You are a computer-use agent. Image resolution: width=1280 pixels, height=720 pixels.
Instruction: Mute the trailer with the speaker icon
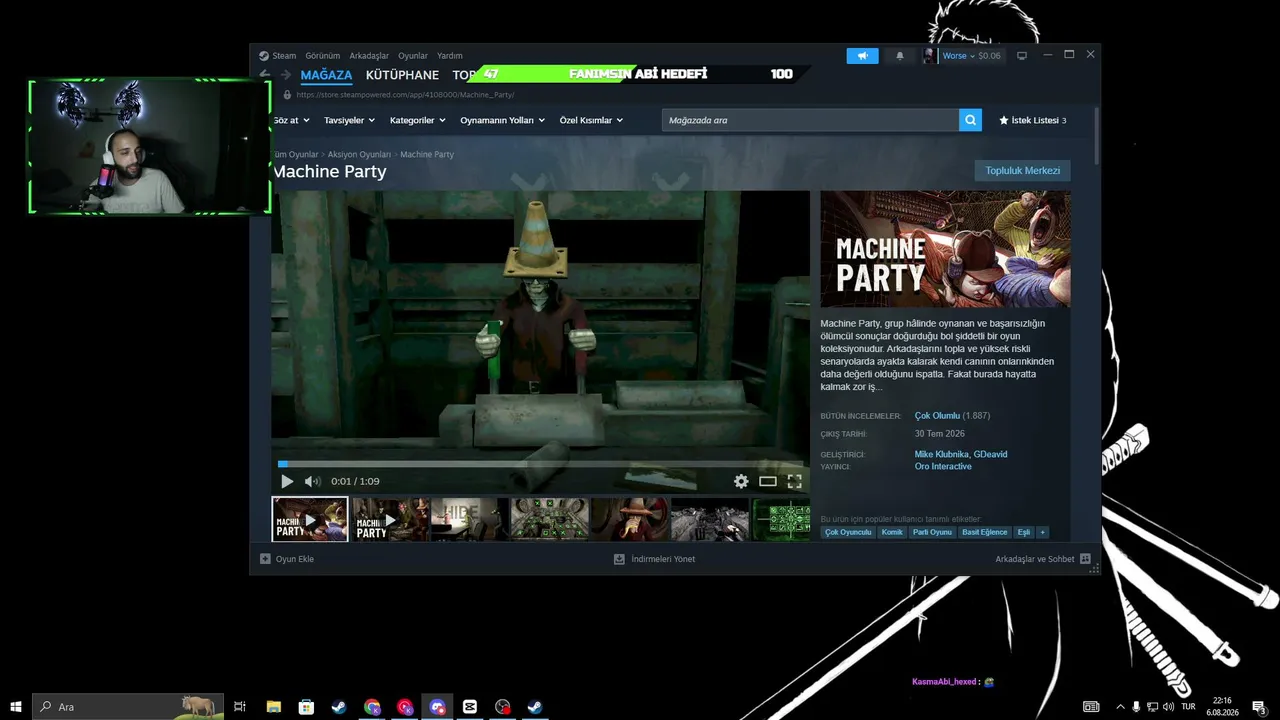[312, 481]
